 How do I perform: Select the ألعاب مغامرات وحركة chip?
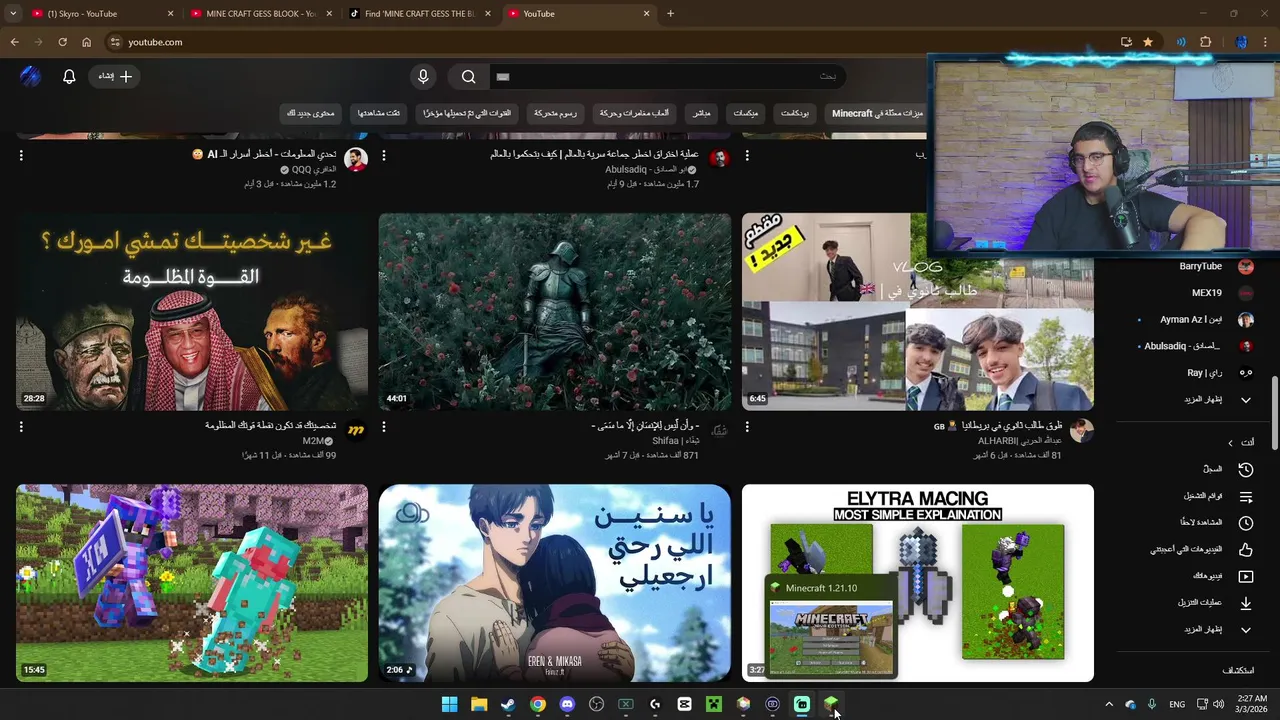coord(635,113)
